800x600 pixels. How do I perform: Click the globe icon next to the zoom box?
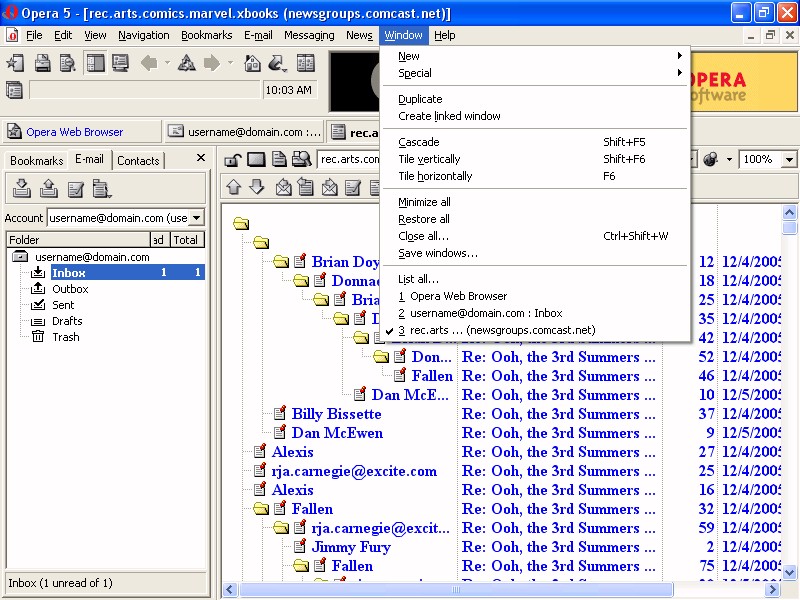coord(710,160)
